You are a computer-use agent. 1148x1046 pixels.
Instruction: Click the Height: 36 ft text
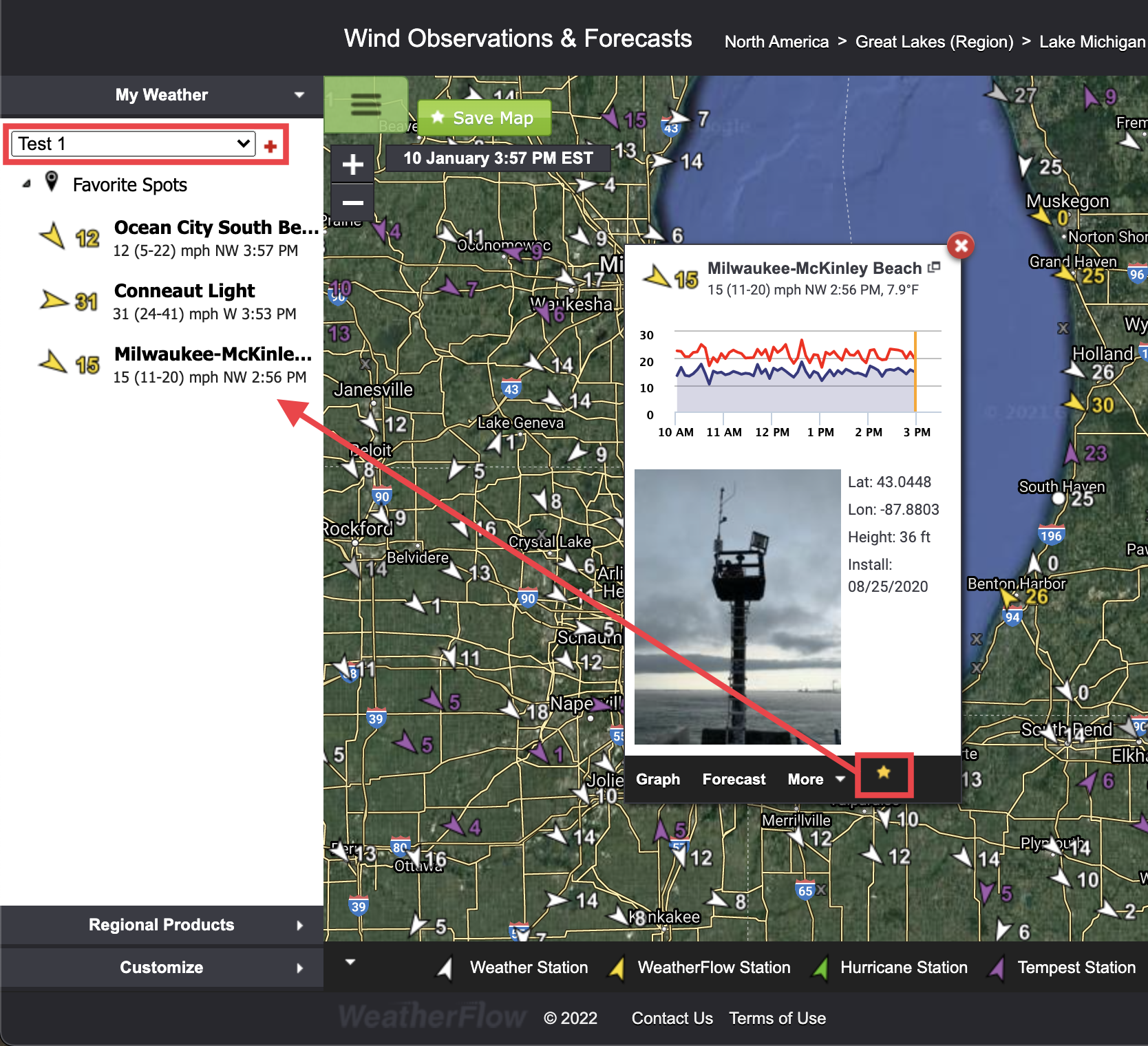889,537
